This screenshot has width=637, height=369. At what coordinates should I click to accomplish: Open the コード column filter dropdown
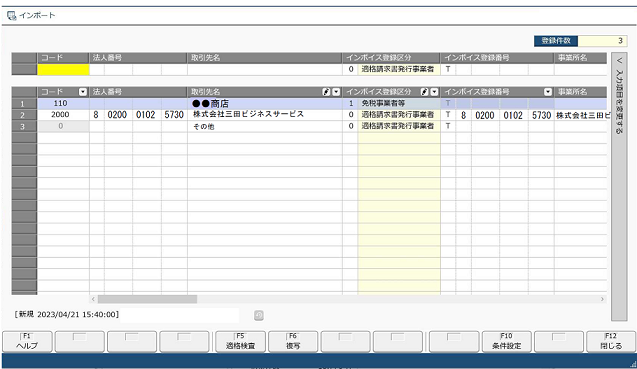83,92
